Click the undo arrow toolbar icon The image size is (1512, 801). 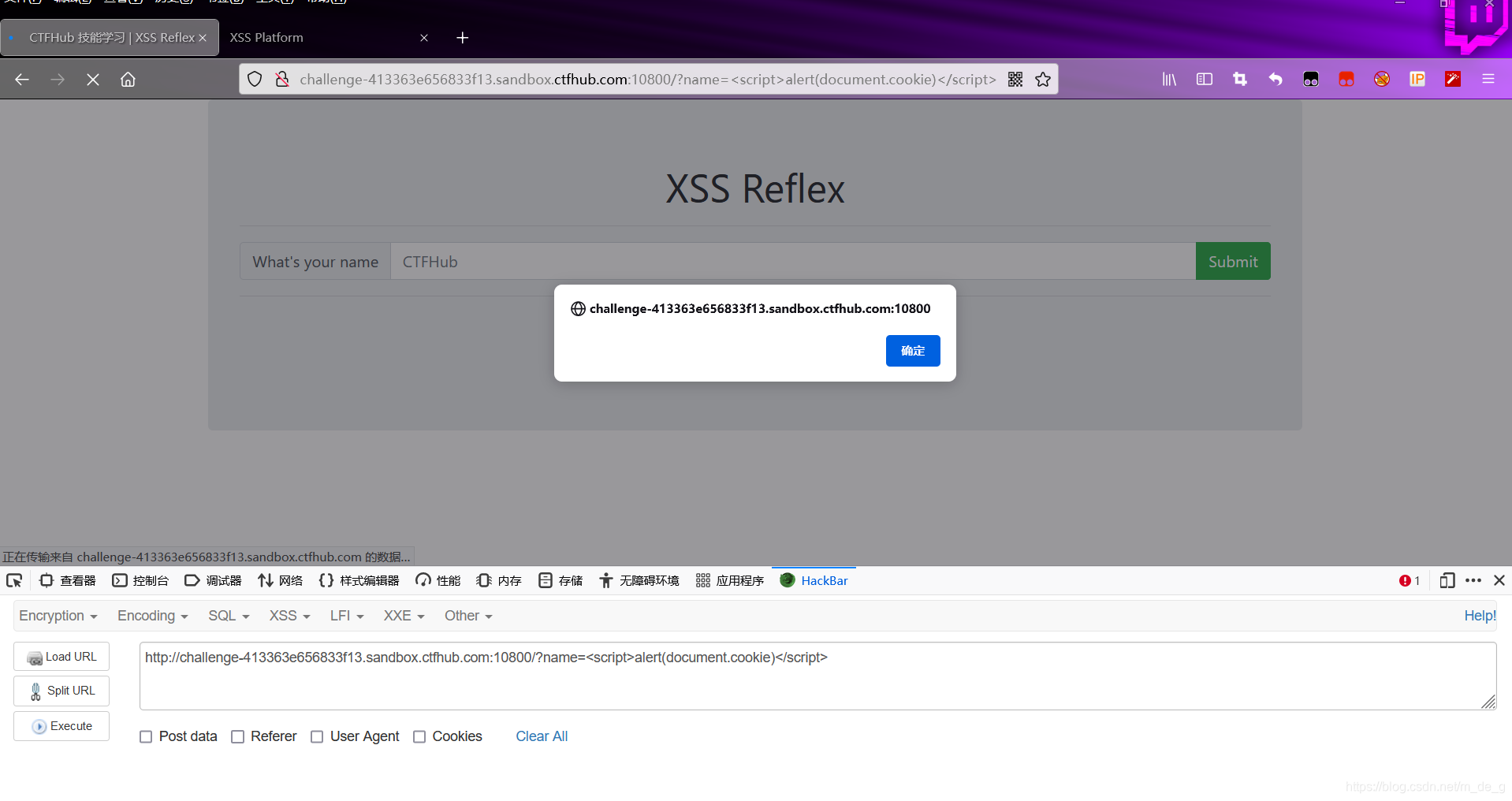(x=1276, y=80)
